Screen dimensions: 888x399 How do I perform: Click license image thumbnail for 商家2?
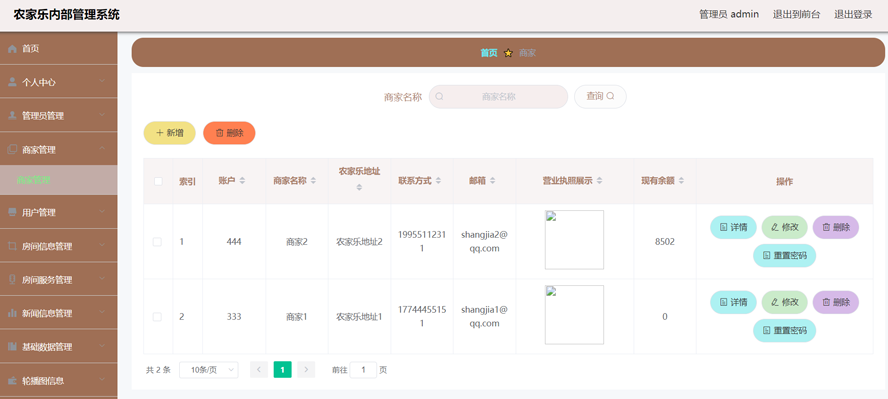click(574, 240)
